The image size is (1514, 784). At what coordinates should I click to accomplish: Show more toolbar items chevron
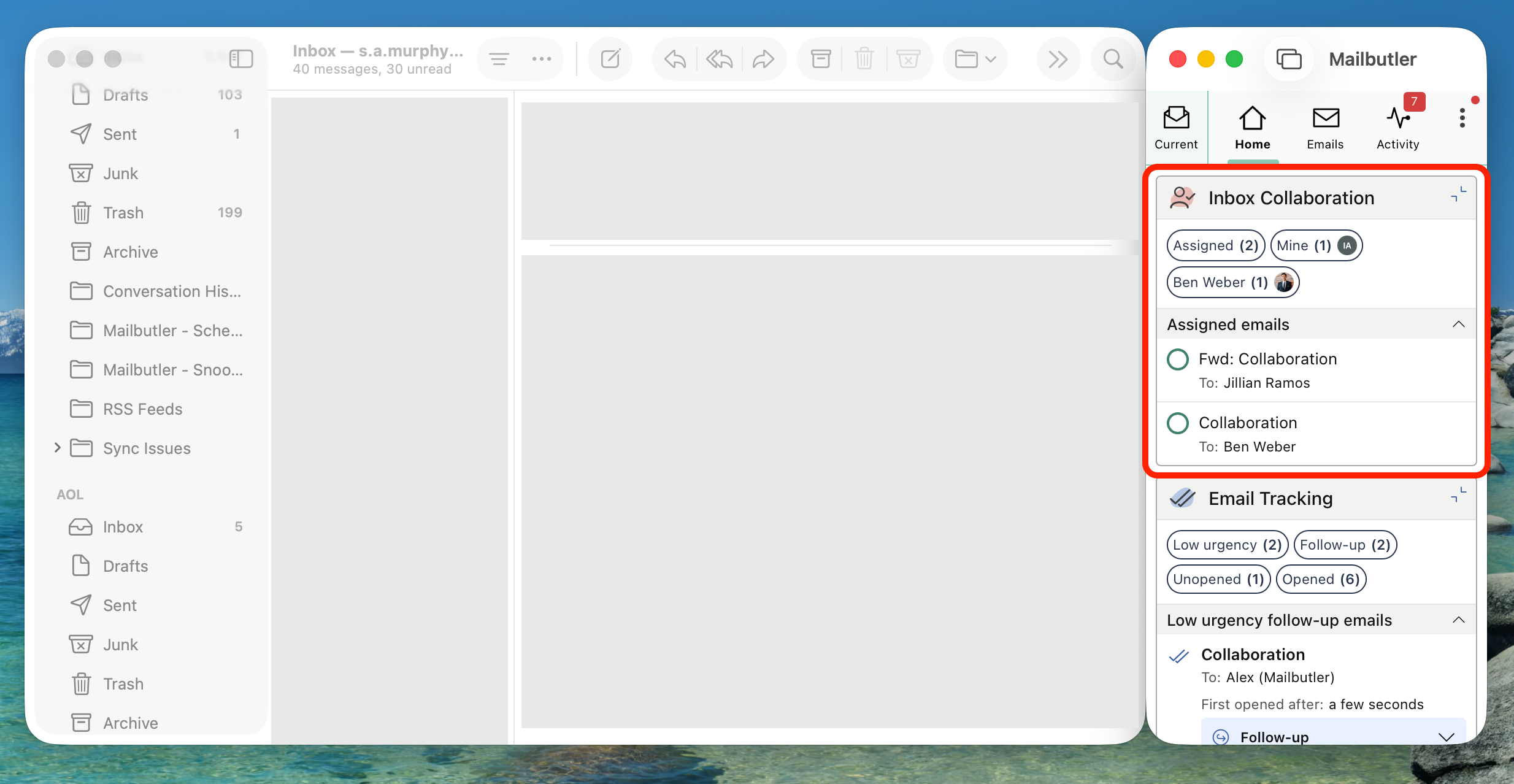pyautogui.click(x=1058, y=59)
